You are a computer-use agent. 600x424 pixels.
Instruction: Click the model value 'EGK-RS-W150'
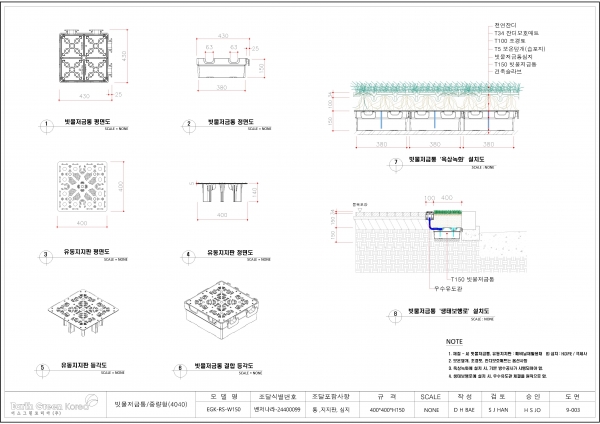(224, 409)
